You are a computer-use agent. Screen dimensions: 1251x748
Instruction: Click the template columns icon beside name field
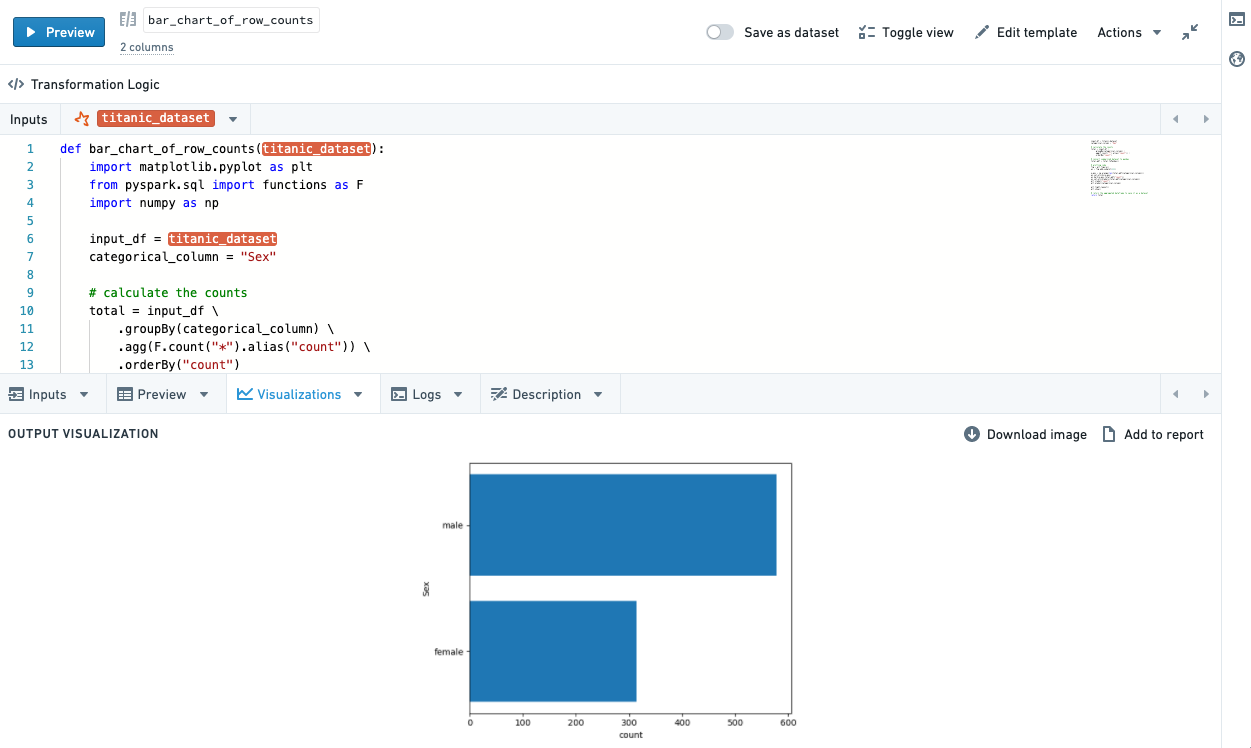tap(127, 20)
